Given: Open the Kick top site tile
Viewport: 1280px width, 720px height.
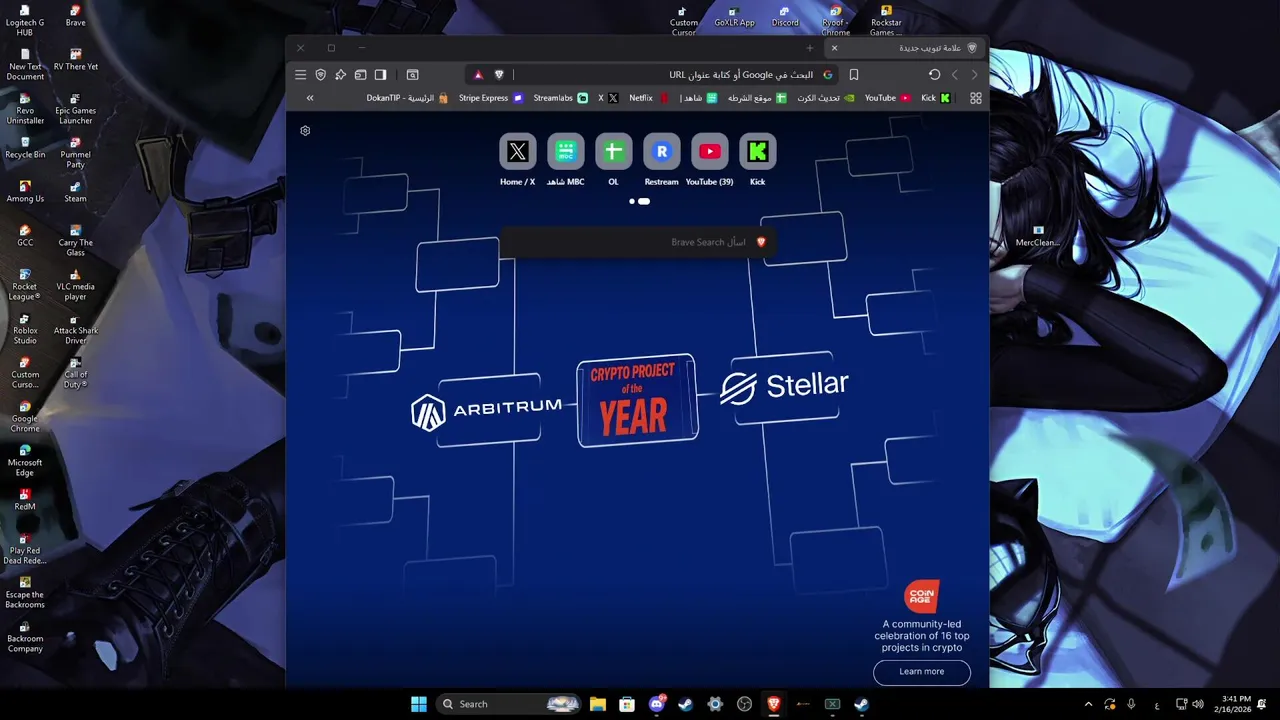Looking at the screenshot, I should (x=758, y=159).
